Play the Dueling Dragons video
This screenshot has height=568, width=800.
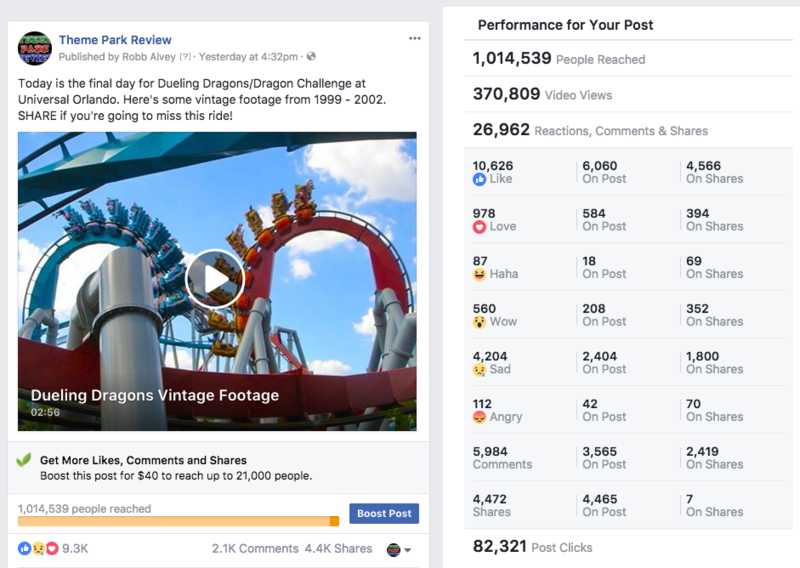point(215,279)
